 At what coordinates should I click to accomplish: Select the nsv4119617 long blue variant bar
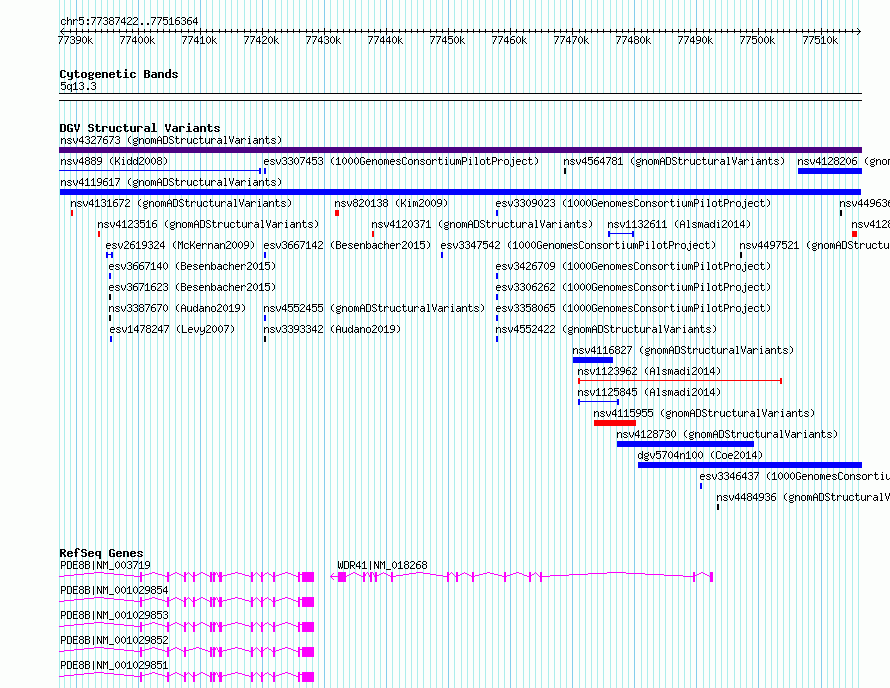point(460,192)
